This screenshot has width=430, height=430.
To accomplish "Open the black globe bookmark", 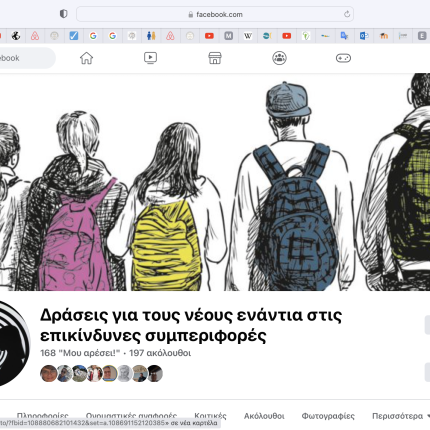I will pos(16,36).
